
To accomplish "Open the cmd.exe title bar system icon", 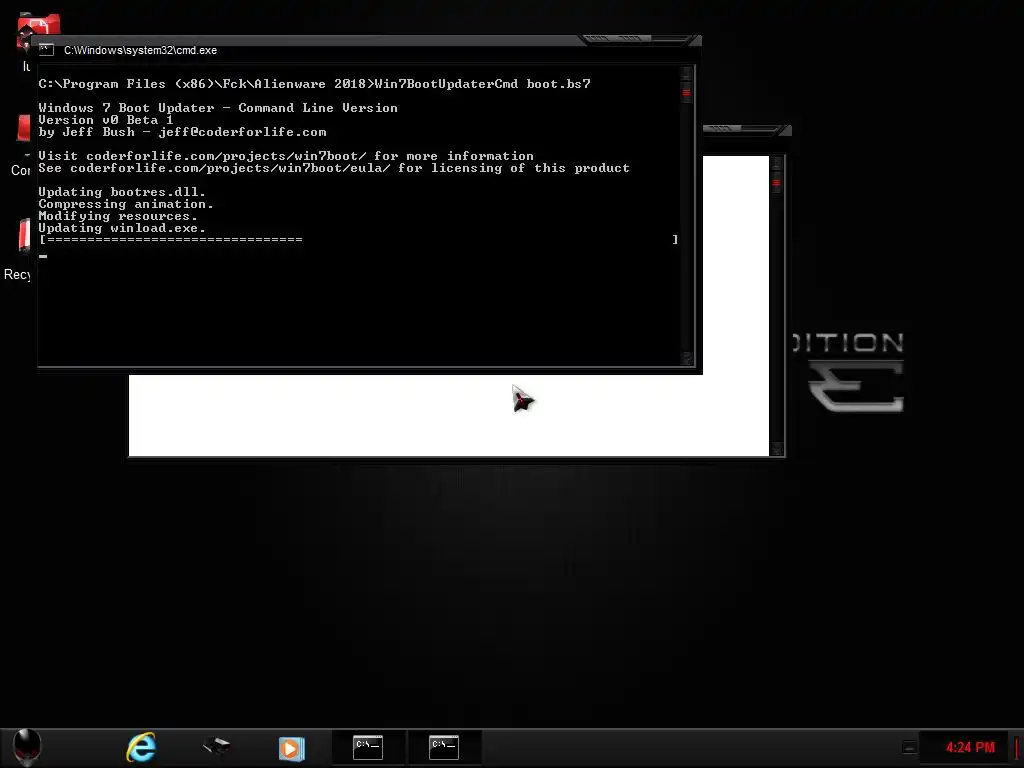I will (x=46, y=50).
